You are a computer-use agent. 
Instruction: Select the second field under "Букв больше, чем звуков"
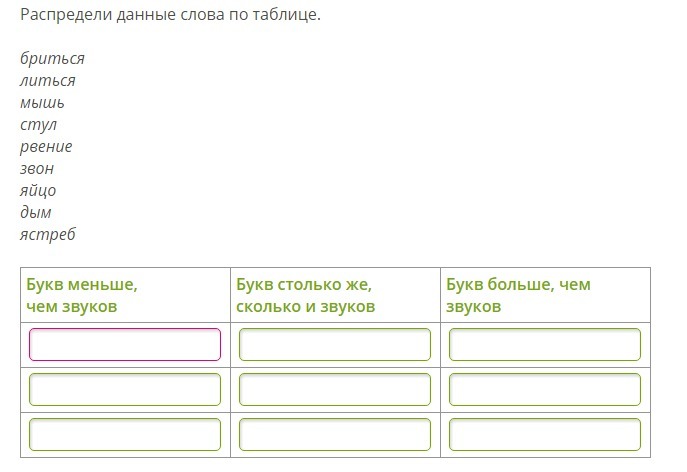pyautogui.click(x=545, y=389)
